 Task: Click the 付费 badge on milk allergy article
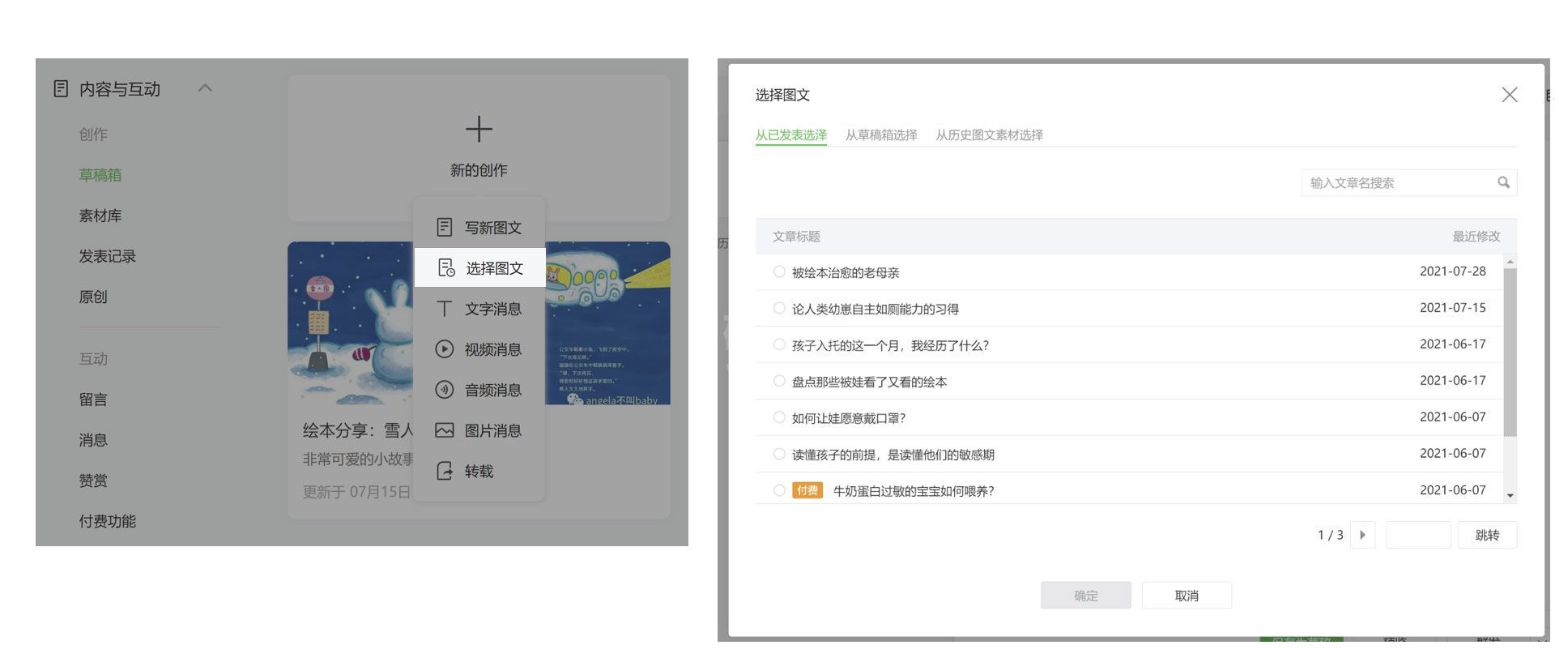click(x=807, y=490)
